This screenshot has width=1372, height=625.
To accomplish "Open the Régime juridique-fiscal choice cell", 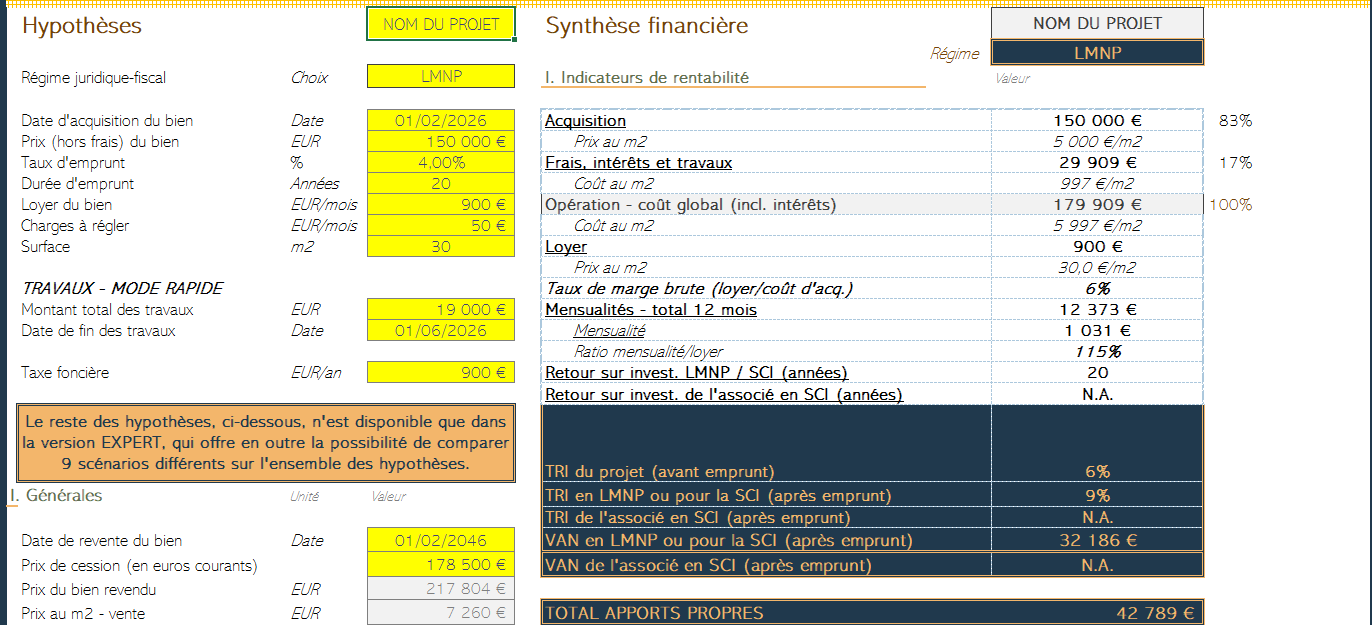I will [x=441, y=77].
